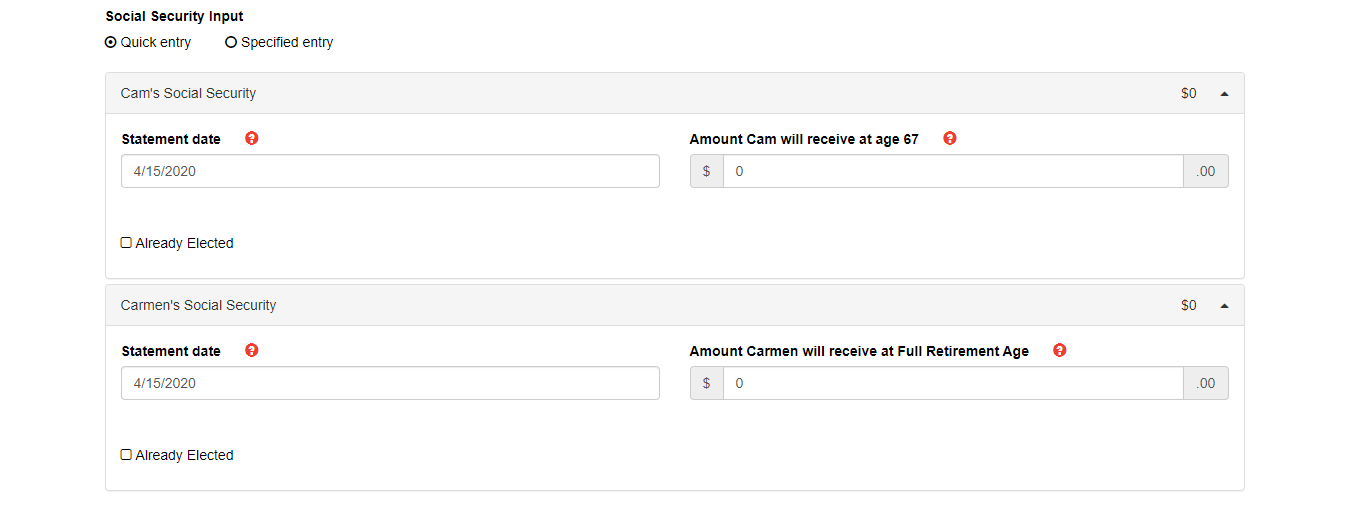
Task: Select the Specified entry radio button
Action: click(x=231, y=42)
